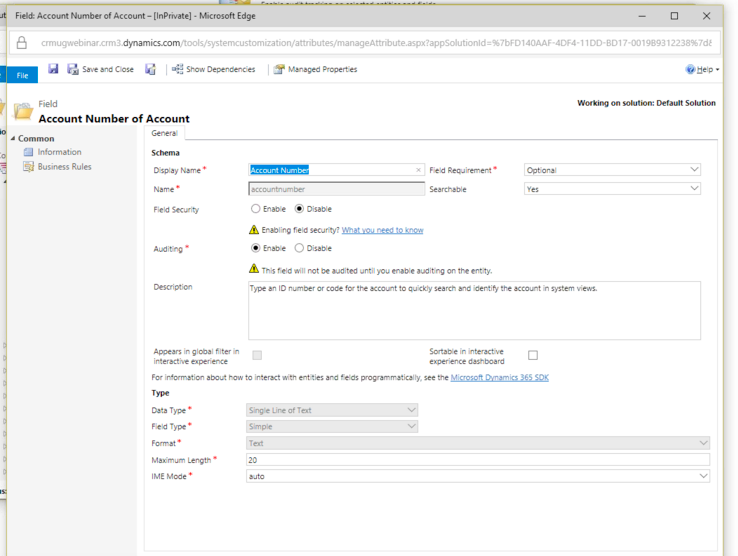Screen dimensions: 738x556
Task: Click the Name field accountnumber
Action: click(336, 189)
